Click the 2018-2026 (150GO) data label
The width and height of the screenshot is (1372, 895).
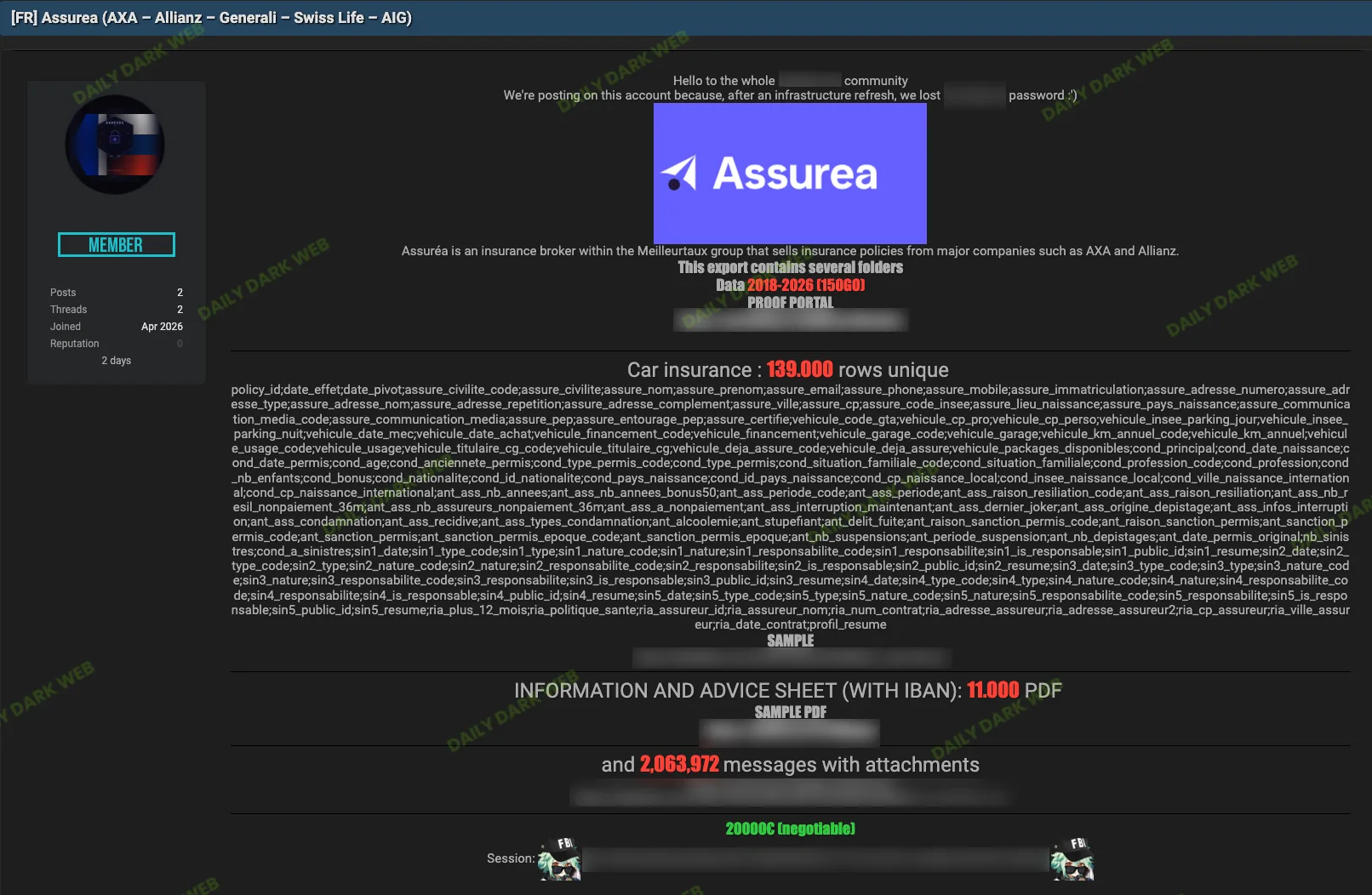(805, 285)
